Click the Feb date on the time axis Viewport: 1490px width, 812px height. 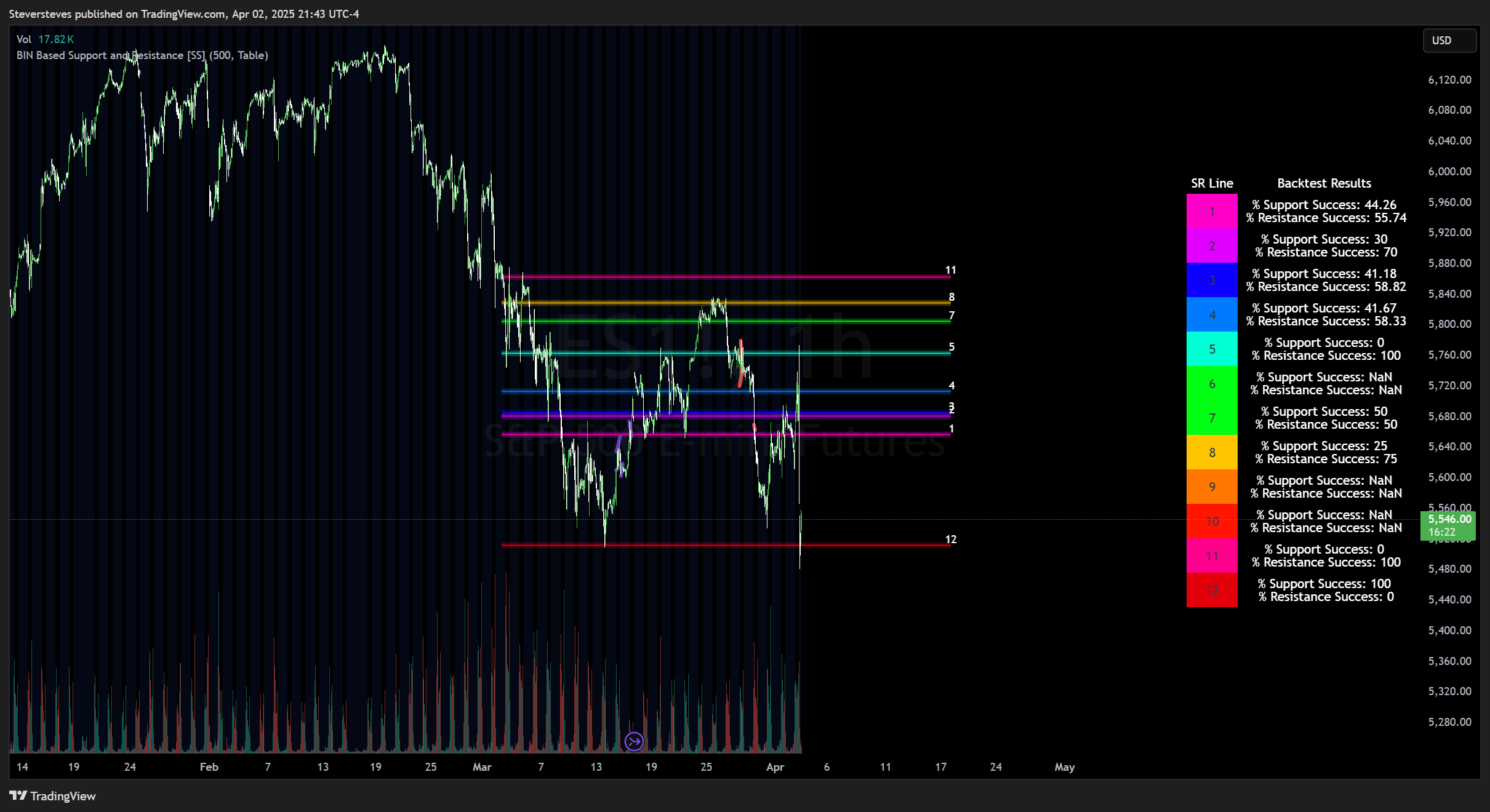(x=209, y=767)
